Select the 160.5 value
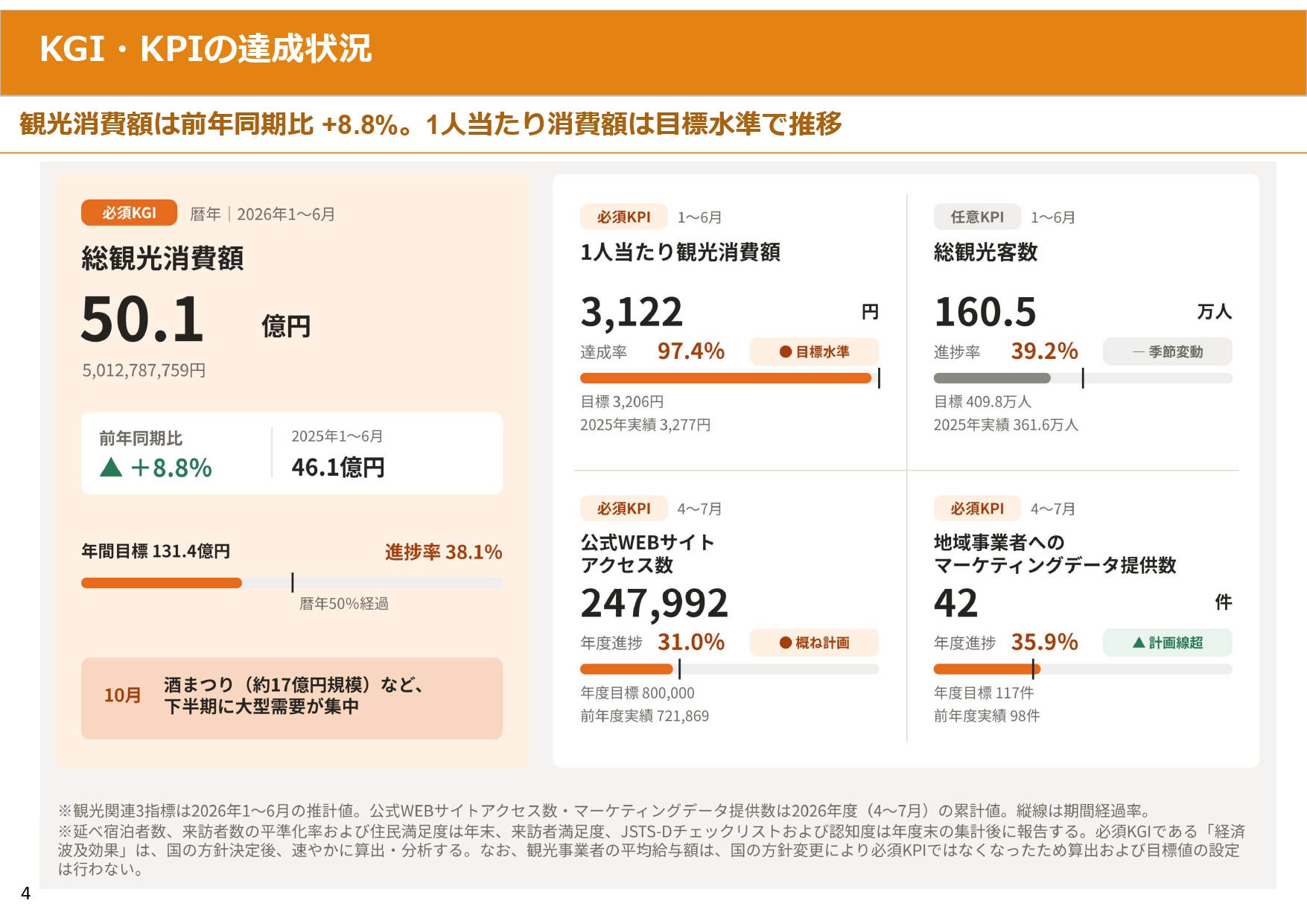 coord(985,312)
